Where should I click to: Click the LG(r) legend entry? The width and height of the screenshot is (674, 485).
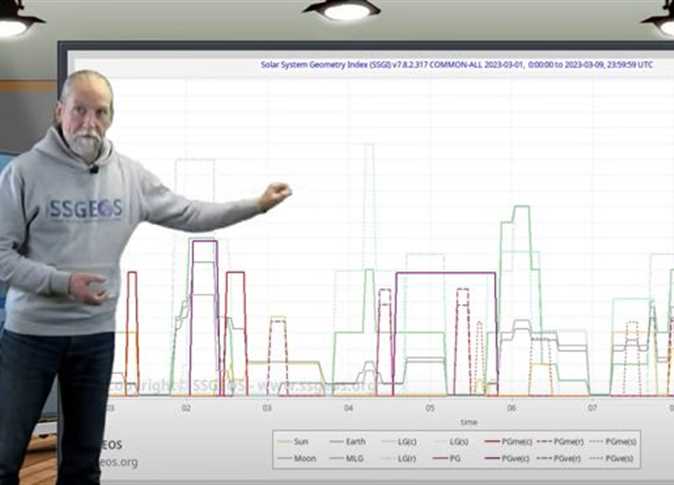pos(399,458)
